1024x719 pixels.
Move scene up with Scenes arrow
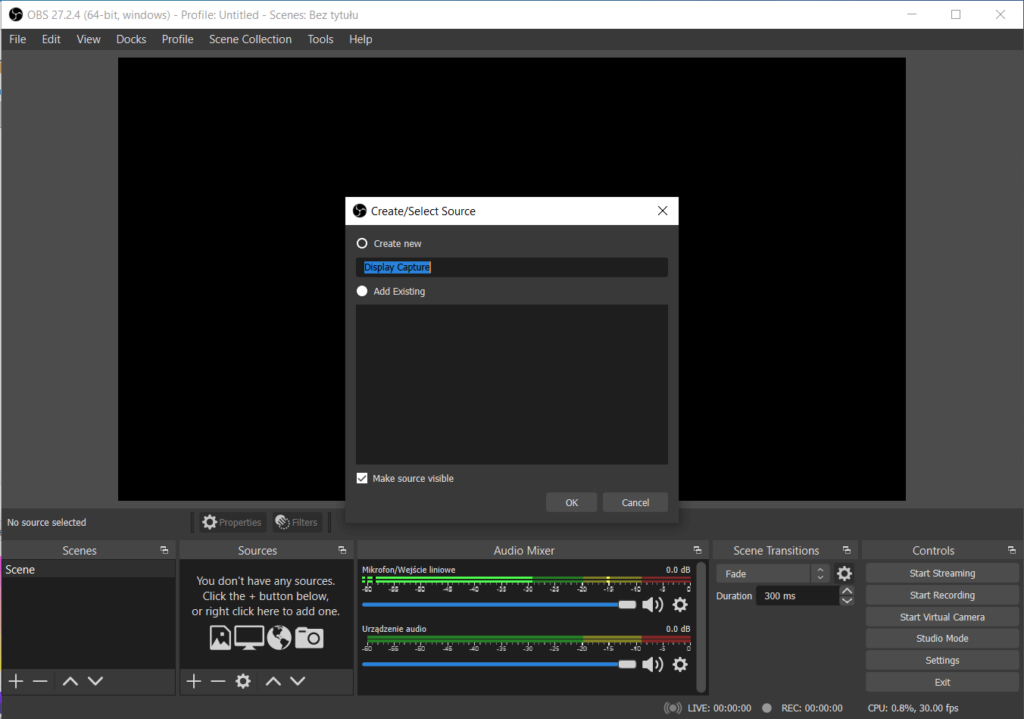tap(70, 681)
